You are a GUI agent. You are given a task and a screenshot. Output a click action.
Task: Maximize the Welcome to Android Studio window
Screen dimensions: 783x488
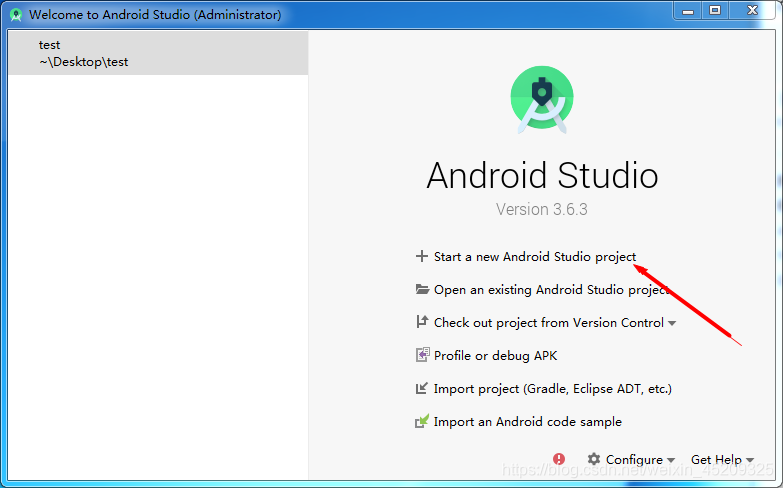(715, 10)
